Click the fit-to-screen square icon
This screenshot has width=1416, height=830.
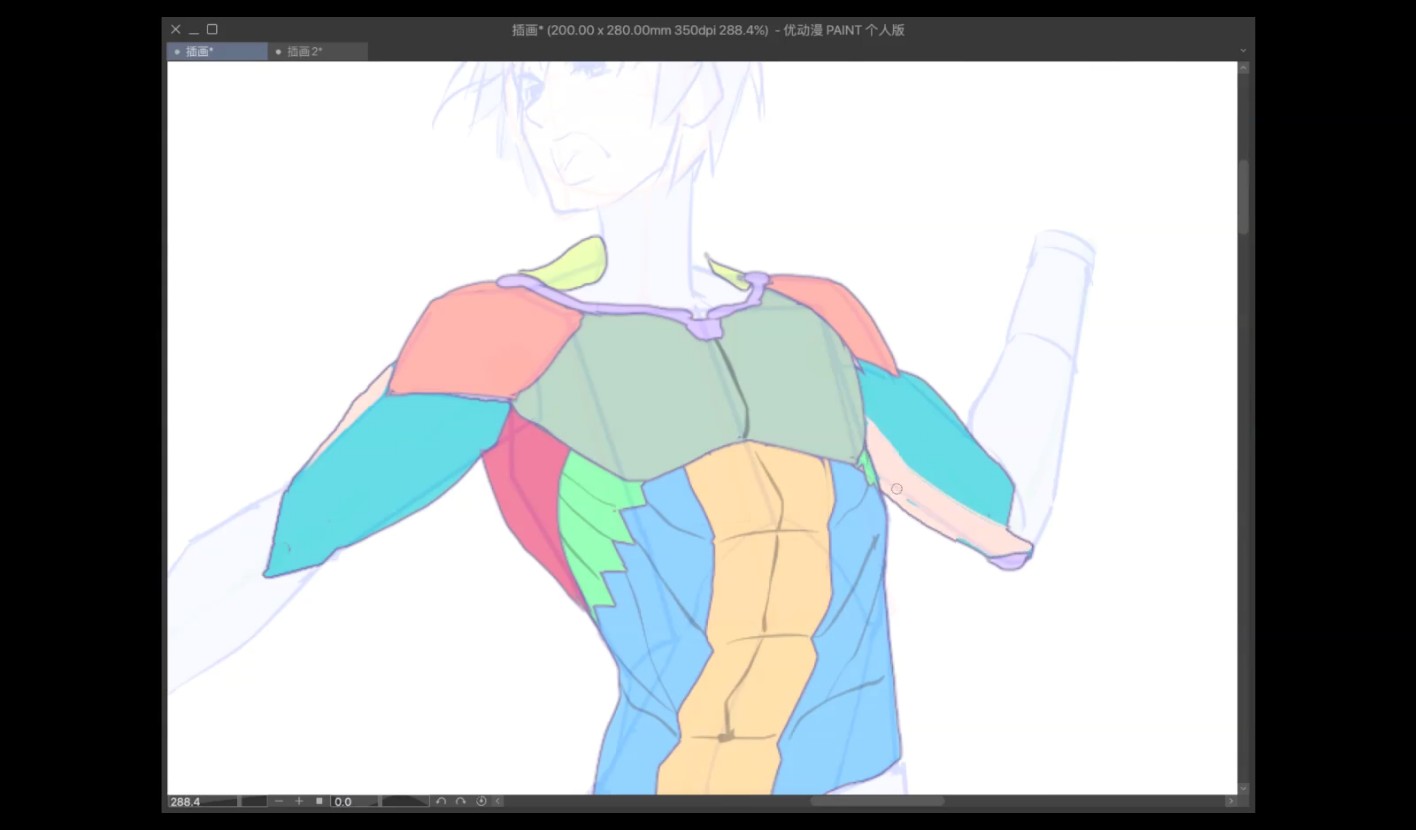pyautogui.click(x=319, y=801)
